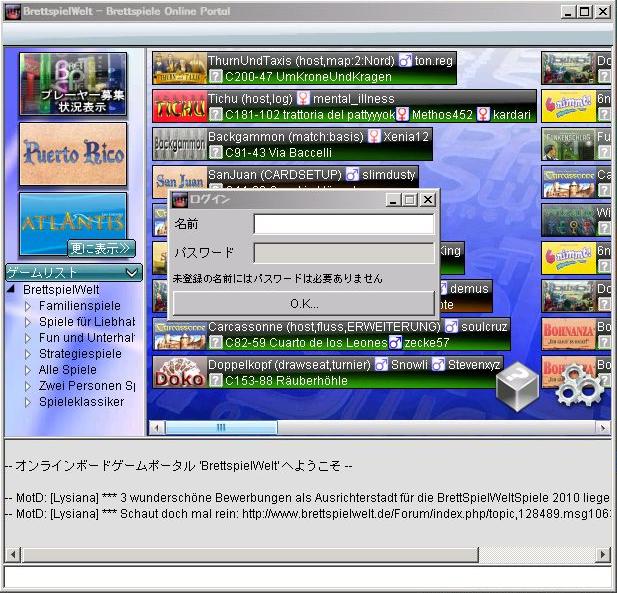
Task: Expand the Strategiespiele tree node
Action: click(x=28, y=354)
